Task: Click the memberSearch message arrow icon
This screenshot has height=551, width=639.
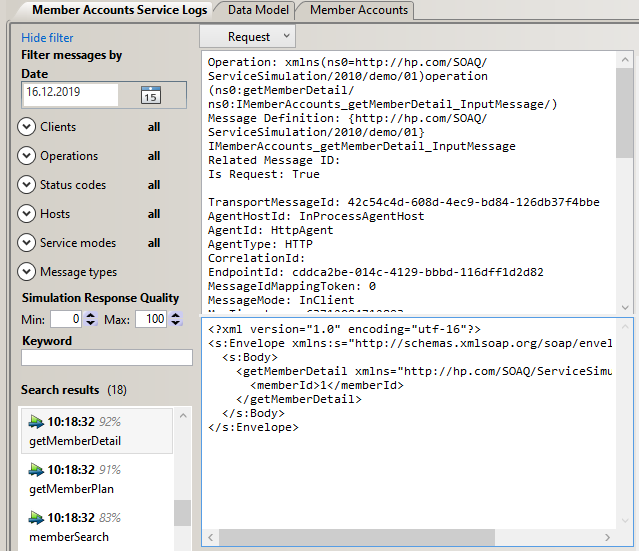Action: pos(36,518)
